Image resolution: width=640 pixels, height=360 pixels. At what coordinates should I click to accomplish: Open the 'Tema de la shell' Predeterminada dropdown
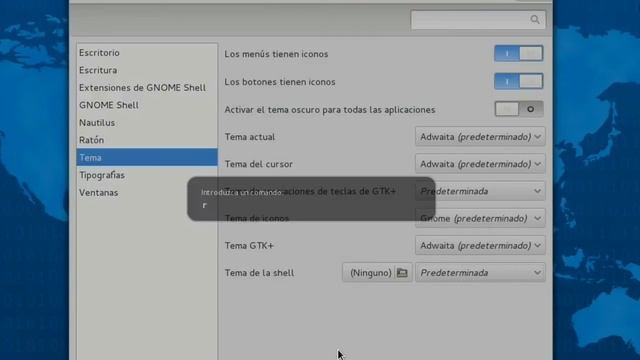click(x=480, y=273)
